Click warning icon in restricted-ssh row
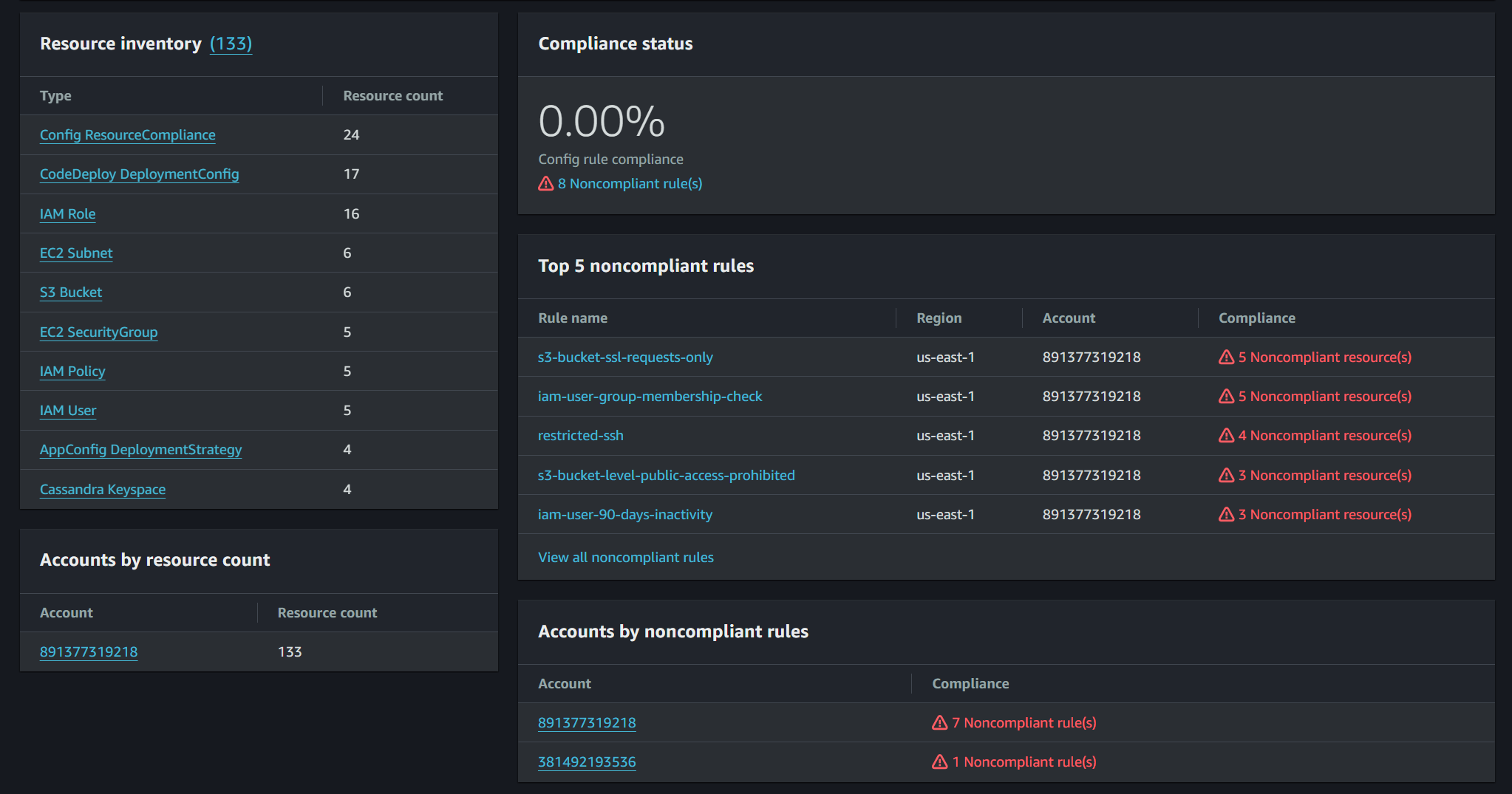The width and height of the screenshot is (1512, 794). click(1226, 436)
